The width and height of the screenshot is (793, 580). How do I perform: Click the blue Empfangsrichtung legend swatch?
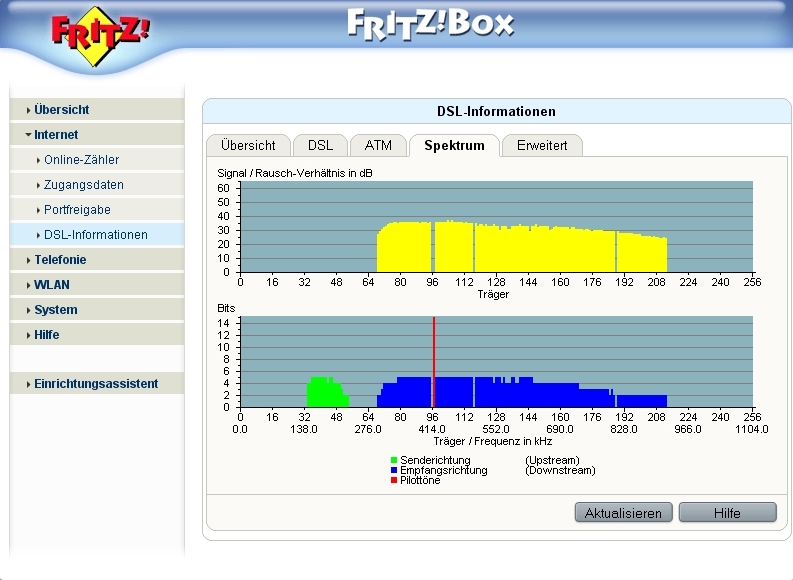click(394, 470)
